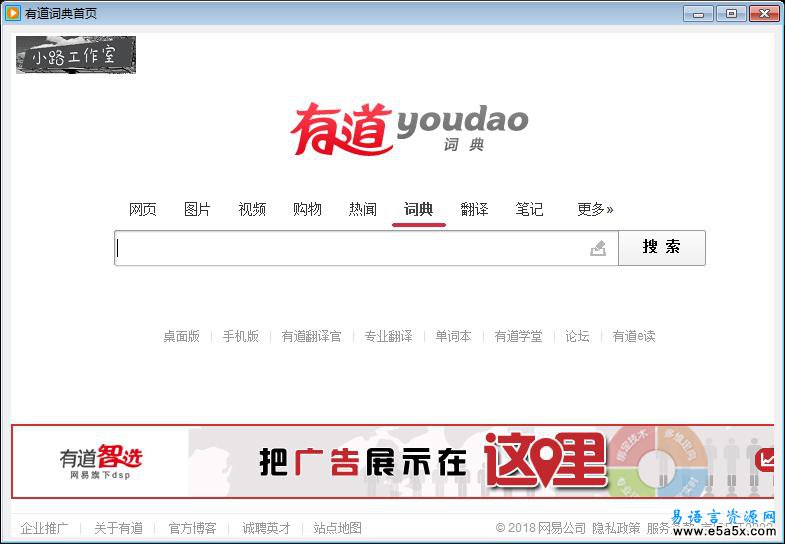Click the 关于有道 footer link
The width and height of the screenshot is (785, 544).
[119, 528]
